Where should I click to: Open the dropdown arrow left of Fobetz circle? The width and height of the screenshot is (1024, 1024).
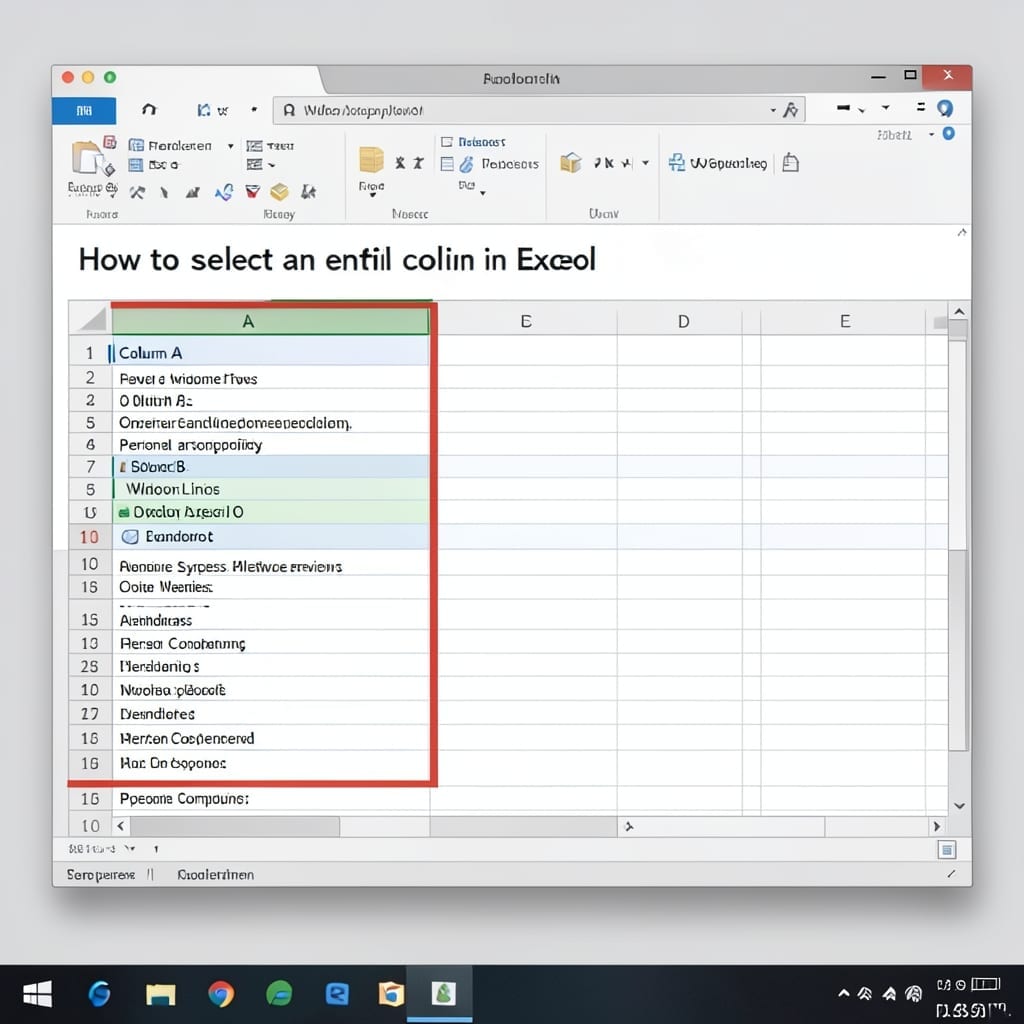931,135
